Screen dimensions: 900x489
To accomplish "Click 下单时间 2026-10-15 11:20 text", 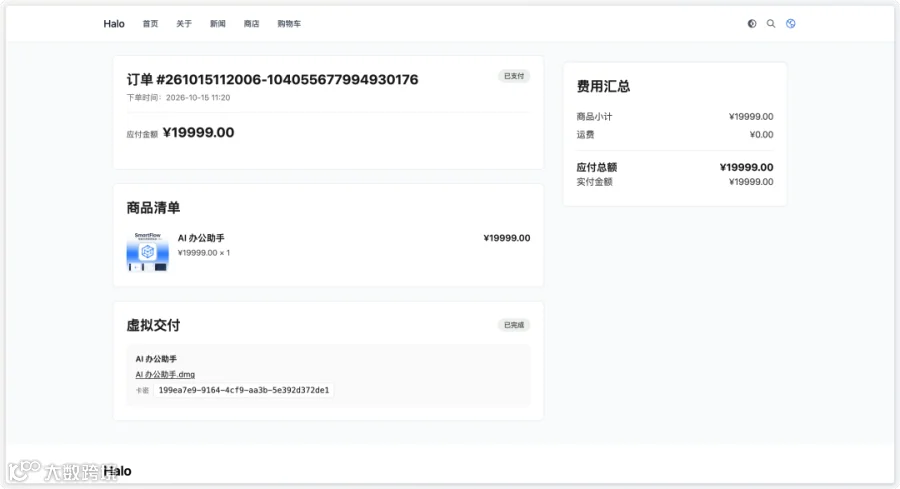I will (179, 98).
